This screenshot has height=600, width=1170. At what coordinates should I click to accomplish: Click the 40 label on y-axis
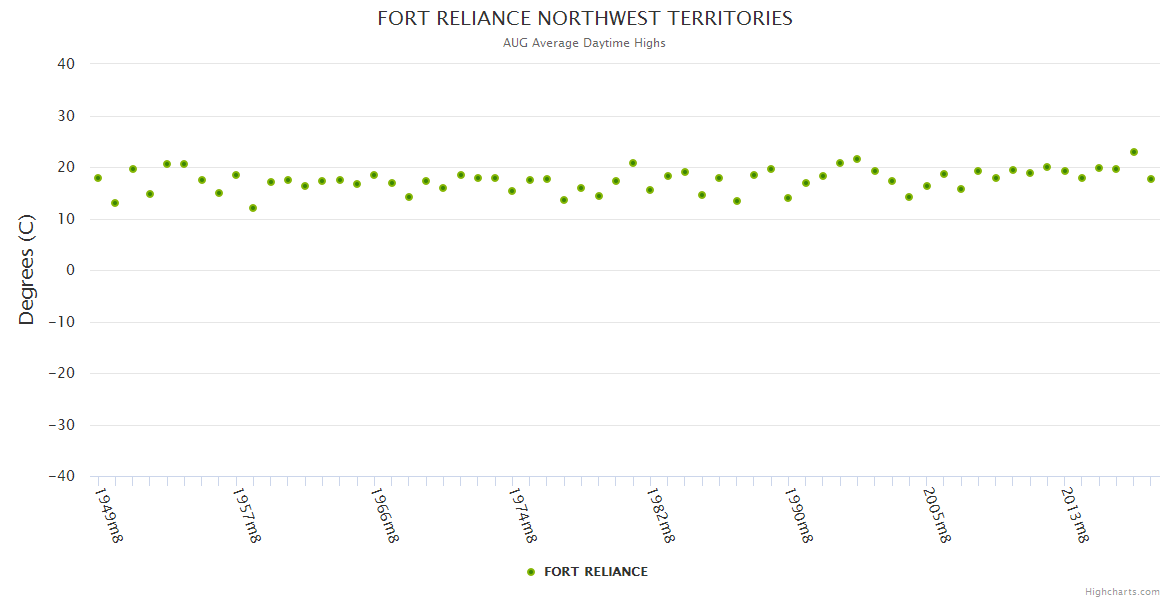[x=66, y=64]
